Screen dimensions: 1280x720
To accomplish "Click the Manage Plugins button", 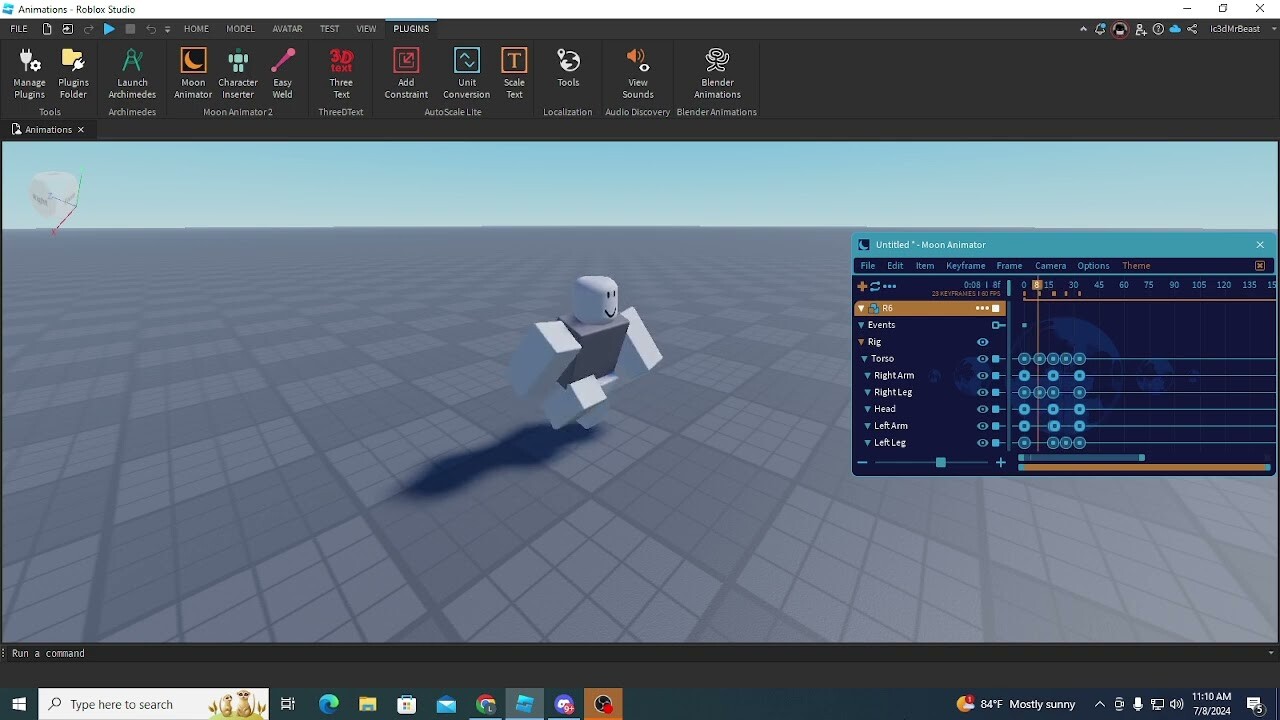I will 29,70.
